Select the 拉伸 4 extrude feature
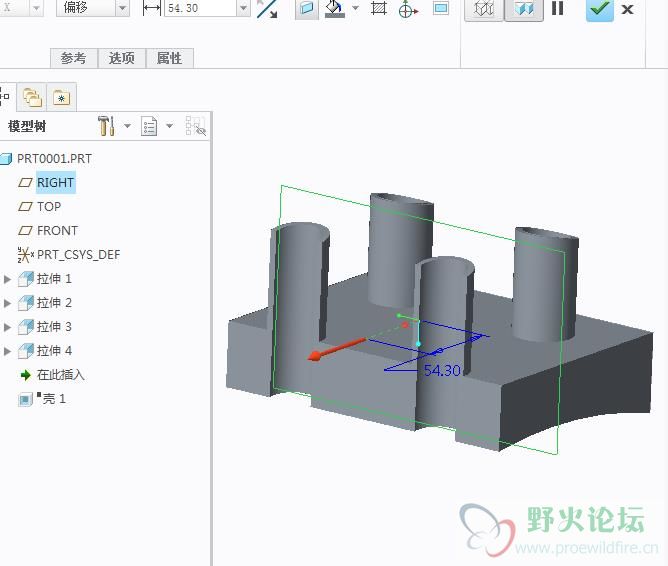 point(54,351)
